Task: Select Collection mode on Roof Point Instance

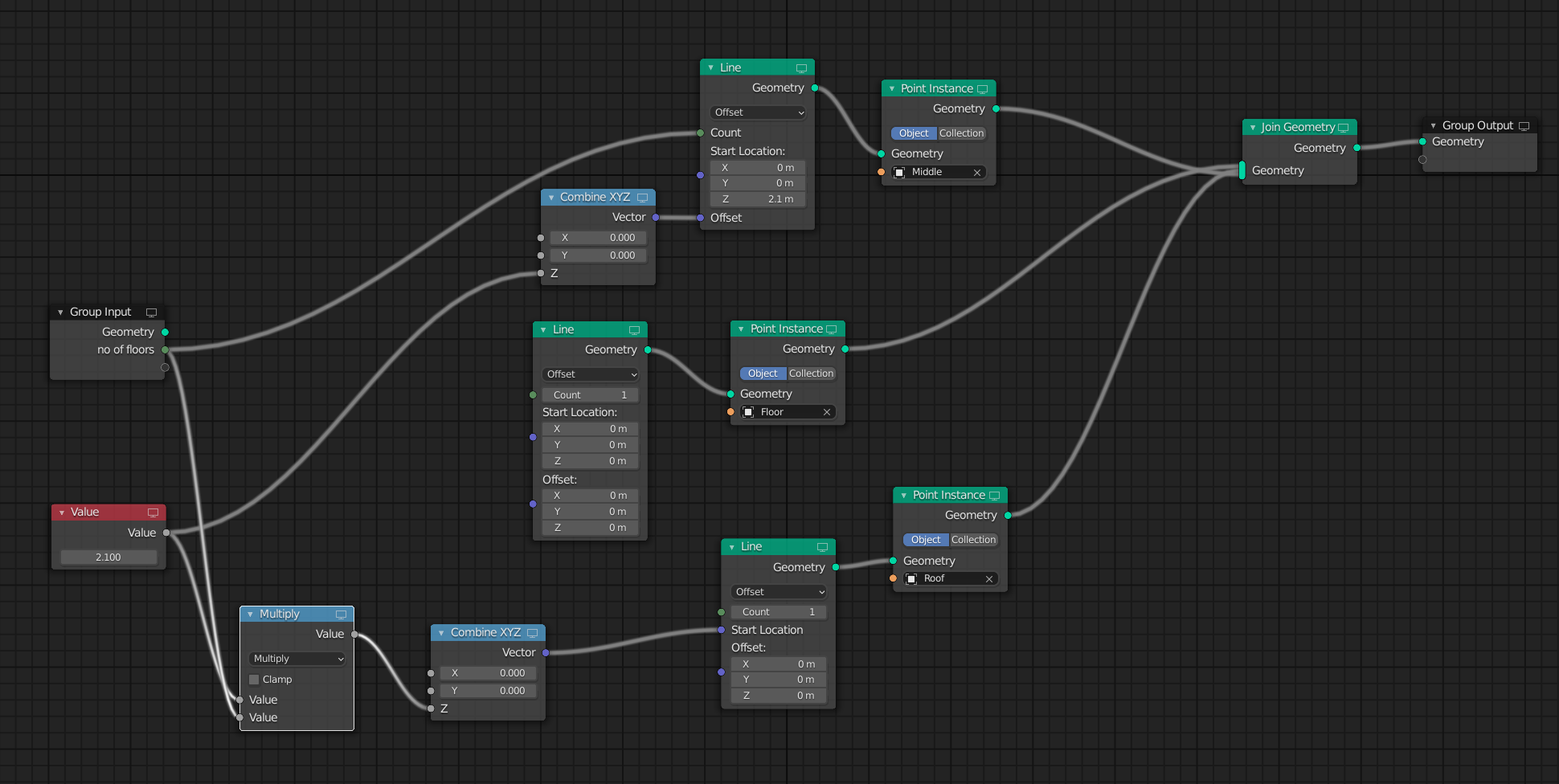Action: tap(973, 540)
